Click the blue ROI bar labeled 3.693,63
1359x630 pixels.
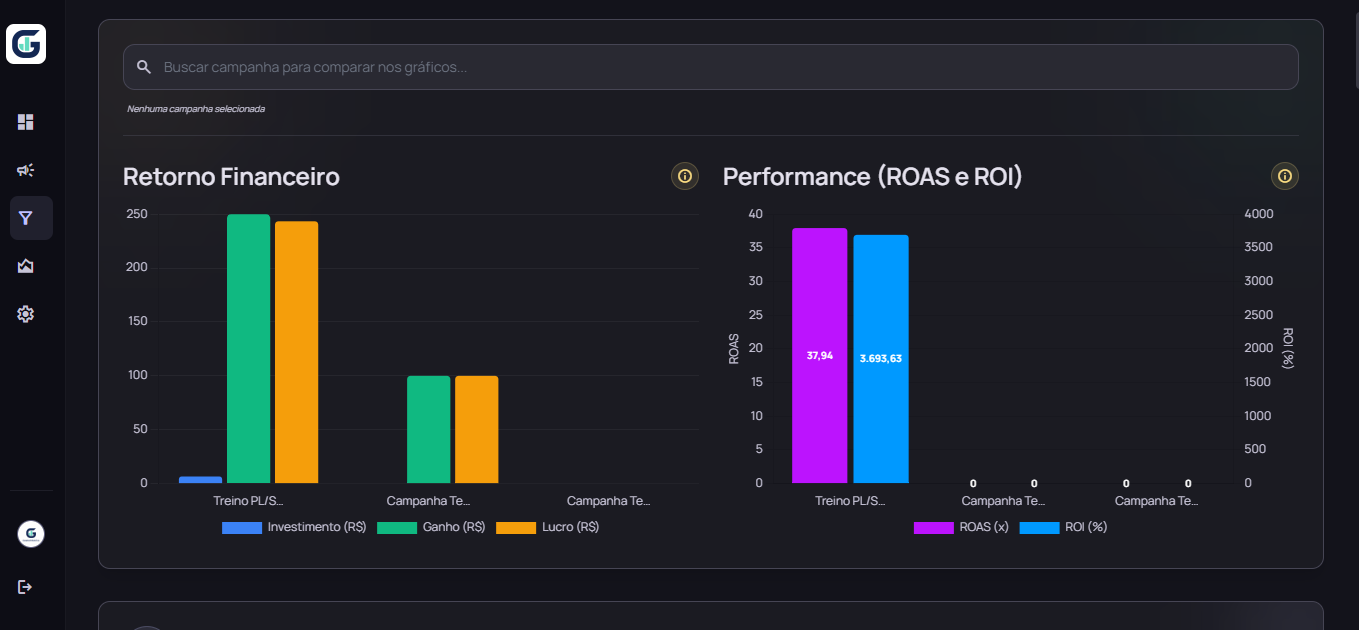pos(880,359)
